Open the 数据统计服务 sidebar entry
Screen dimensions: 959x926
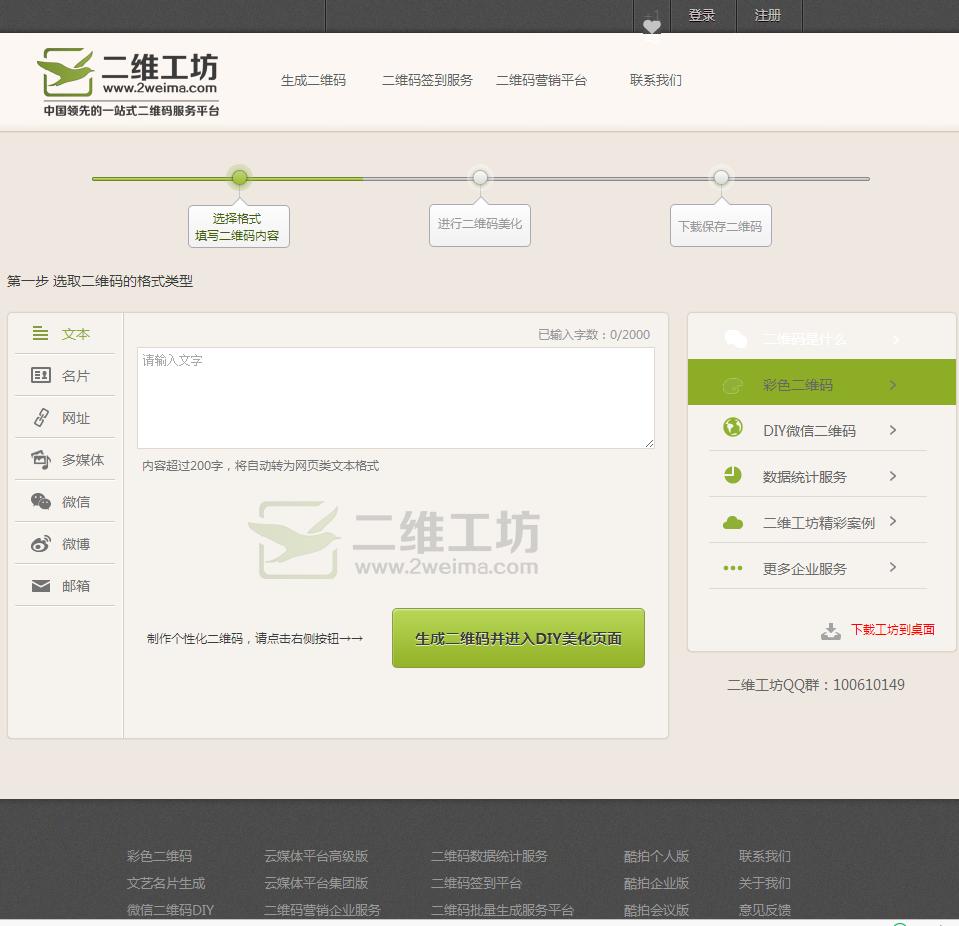click(818, 476)
